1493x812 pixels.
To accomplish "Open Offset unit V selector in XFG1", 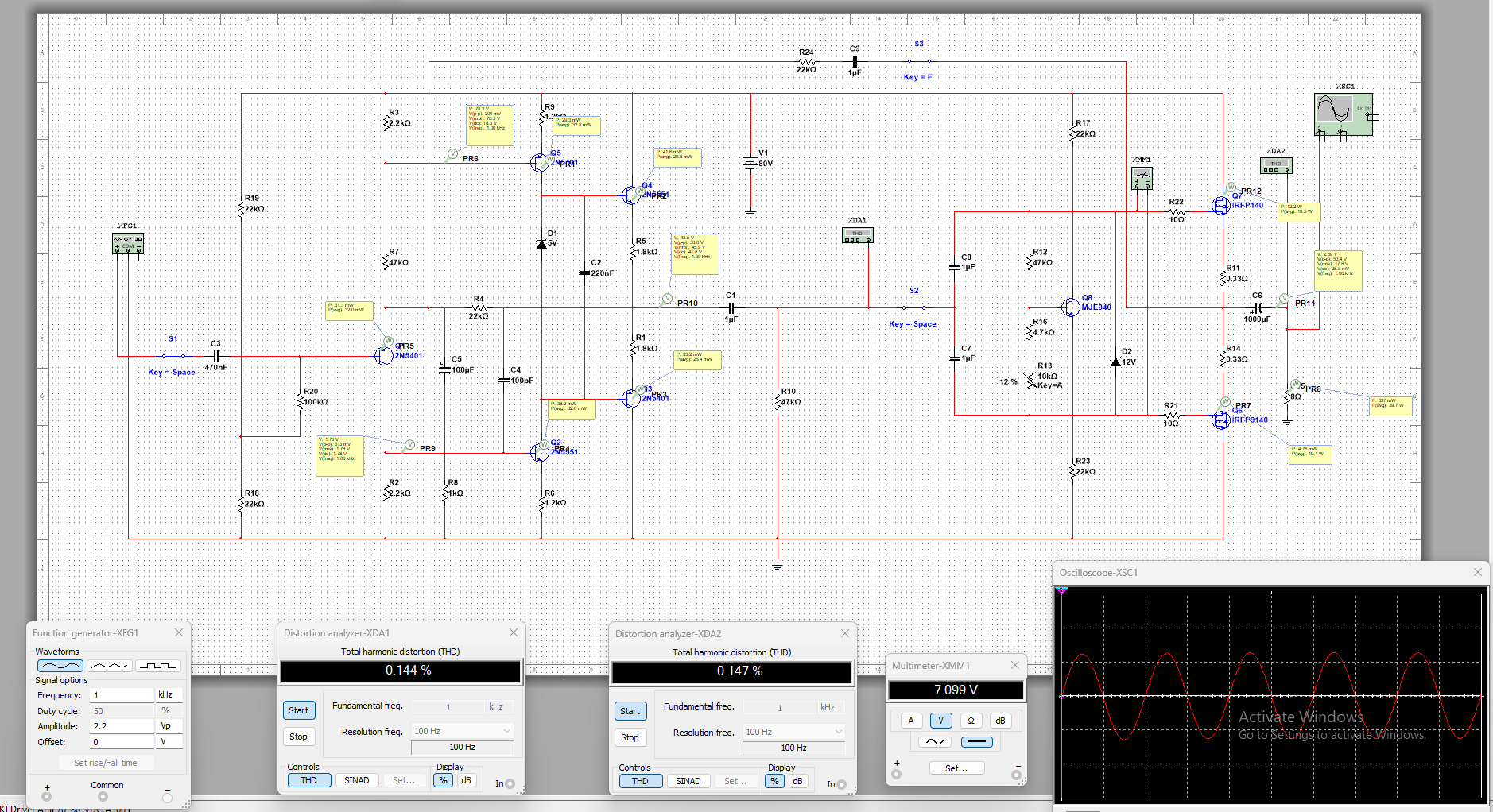I will (x=169, y=741).
